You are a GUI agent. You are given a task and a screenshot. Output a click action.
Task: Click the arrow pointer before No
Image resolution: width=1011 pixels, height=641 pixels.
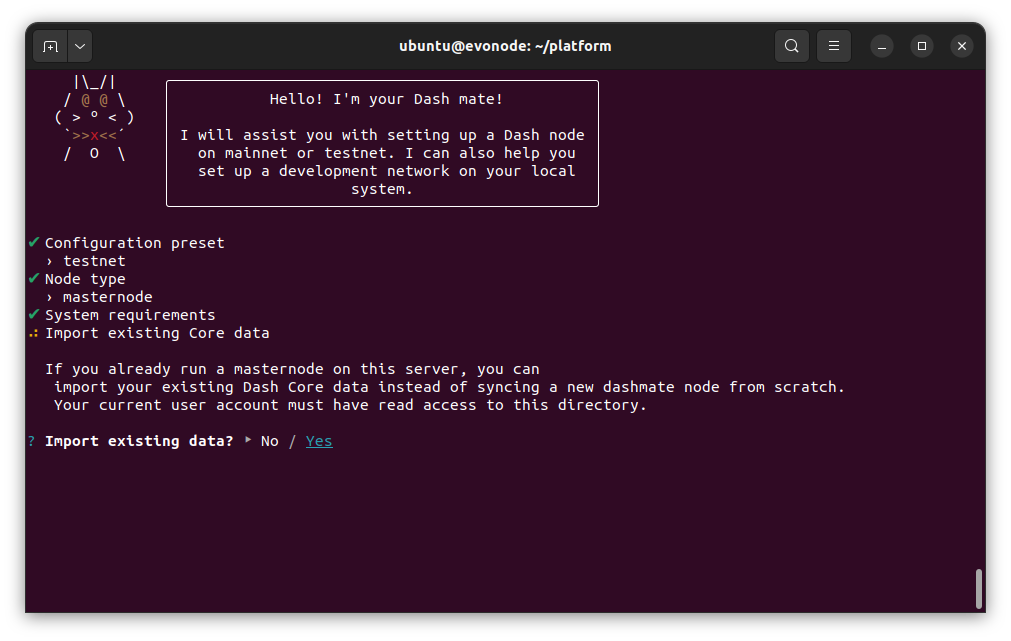(x=248, y=440)
